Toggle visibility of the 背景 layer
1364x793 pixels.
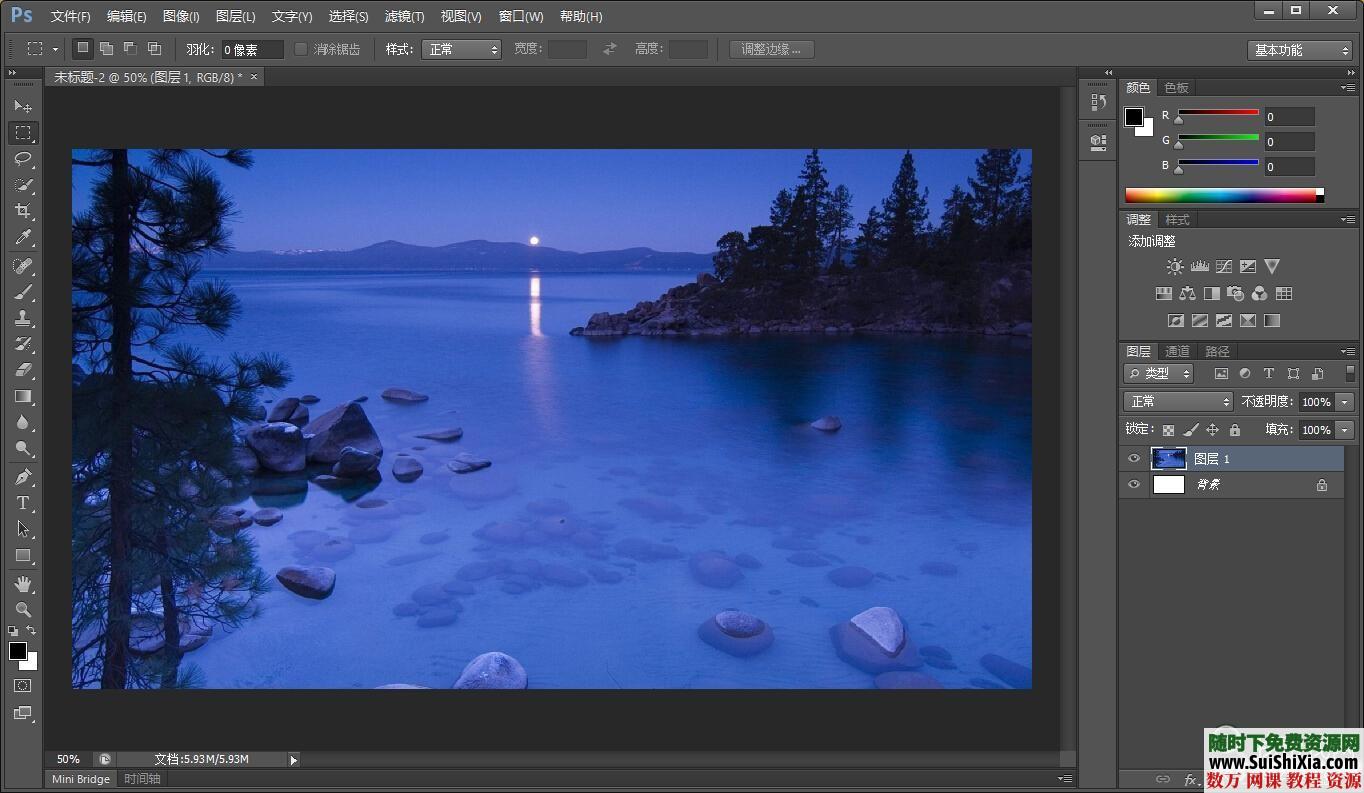[1133, 484]
